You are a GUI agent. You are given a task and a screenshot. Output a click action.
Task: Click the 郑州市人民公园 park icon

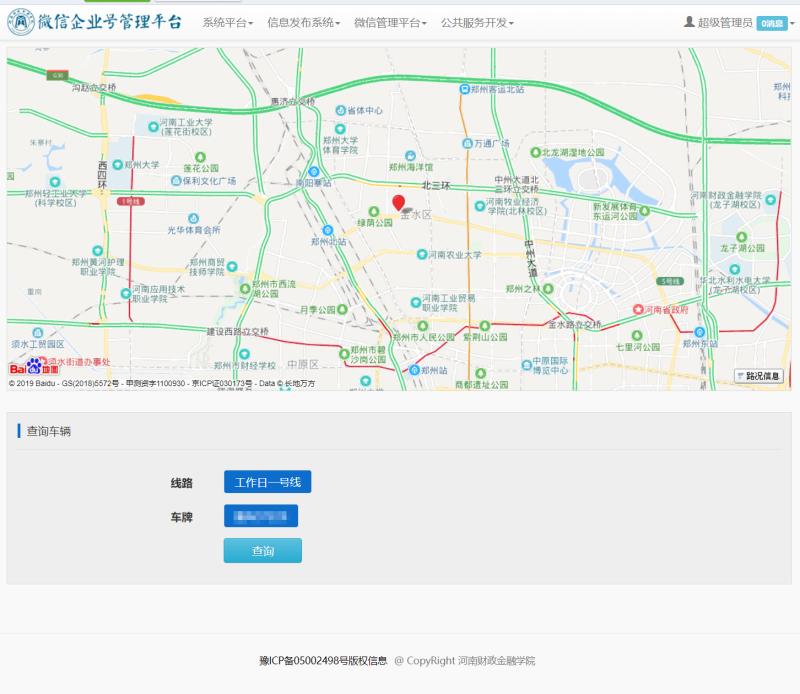pos(422,326)
